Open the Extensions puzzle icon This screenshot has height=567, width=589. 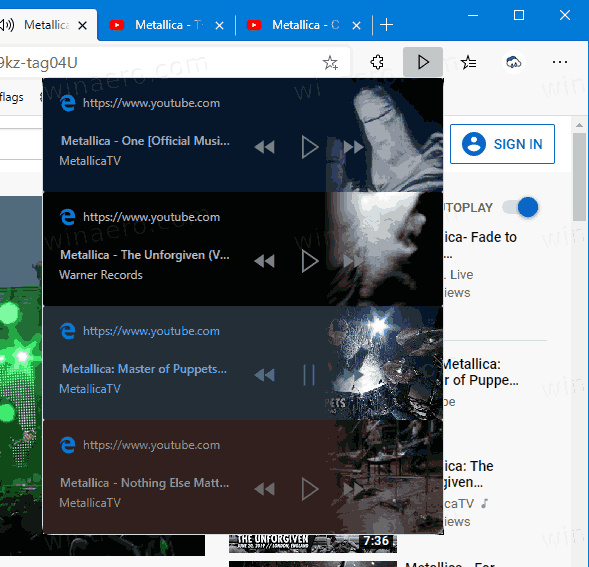click(x=377, y=62)
